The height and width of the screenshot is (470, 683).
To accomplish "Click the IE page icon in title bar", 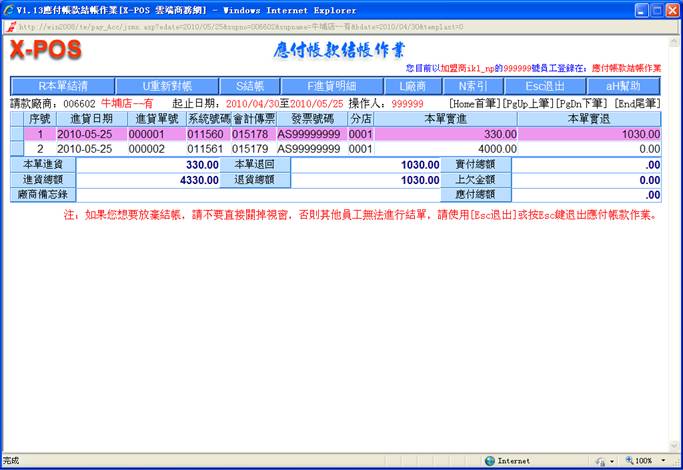I will (x=9, y=9).
